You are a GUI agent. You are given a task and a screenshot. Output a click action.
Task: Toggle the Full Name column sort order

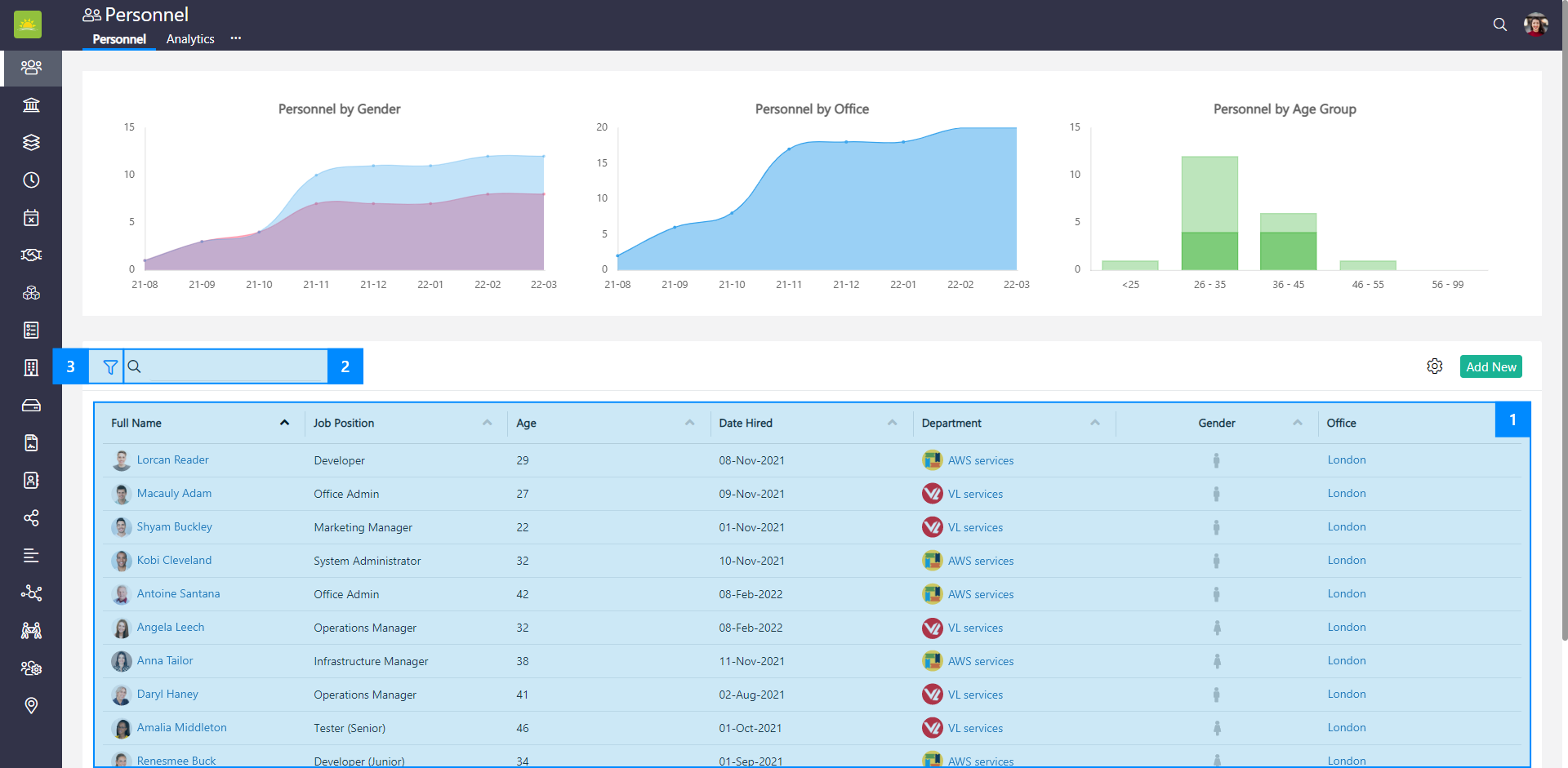point(284,423)
